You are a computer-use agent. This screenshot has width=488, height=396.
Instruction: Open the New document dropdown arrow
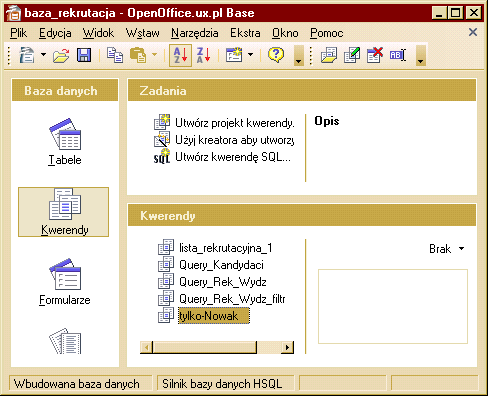pyautogui.click(x=43, y=54)
